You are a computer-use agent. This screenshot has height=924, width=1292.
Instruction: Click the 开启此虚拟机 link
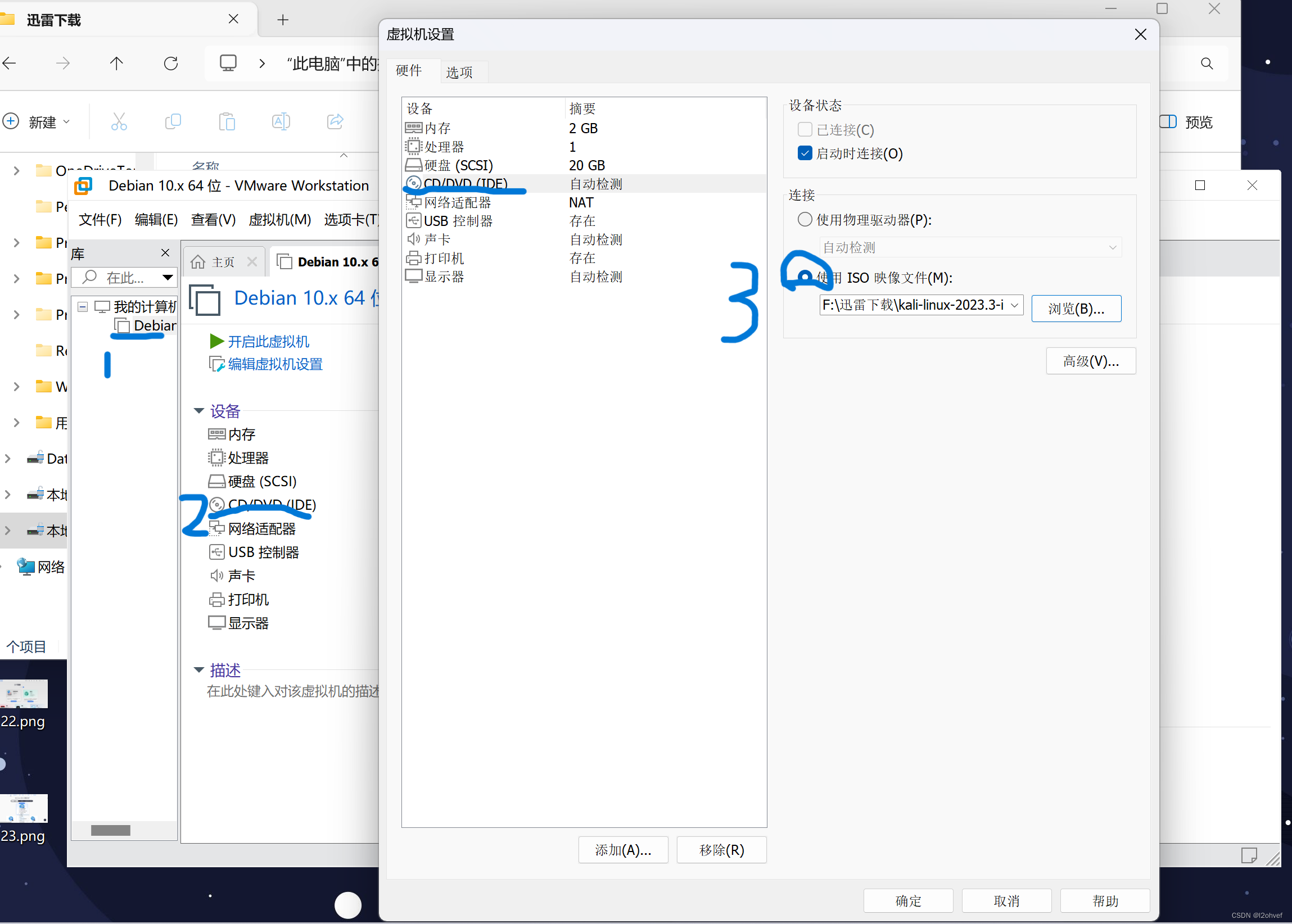pos(268,341)
